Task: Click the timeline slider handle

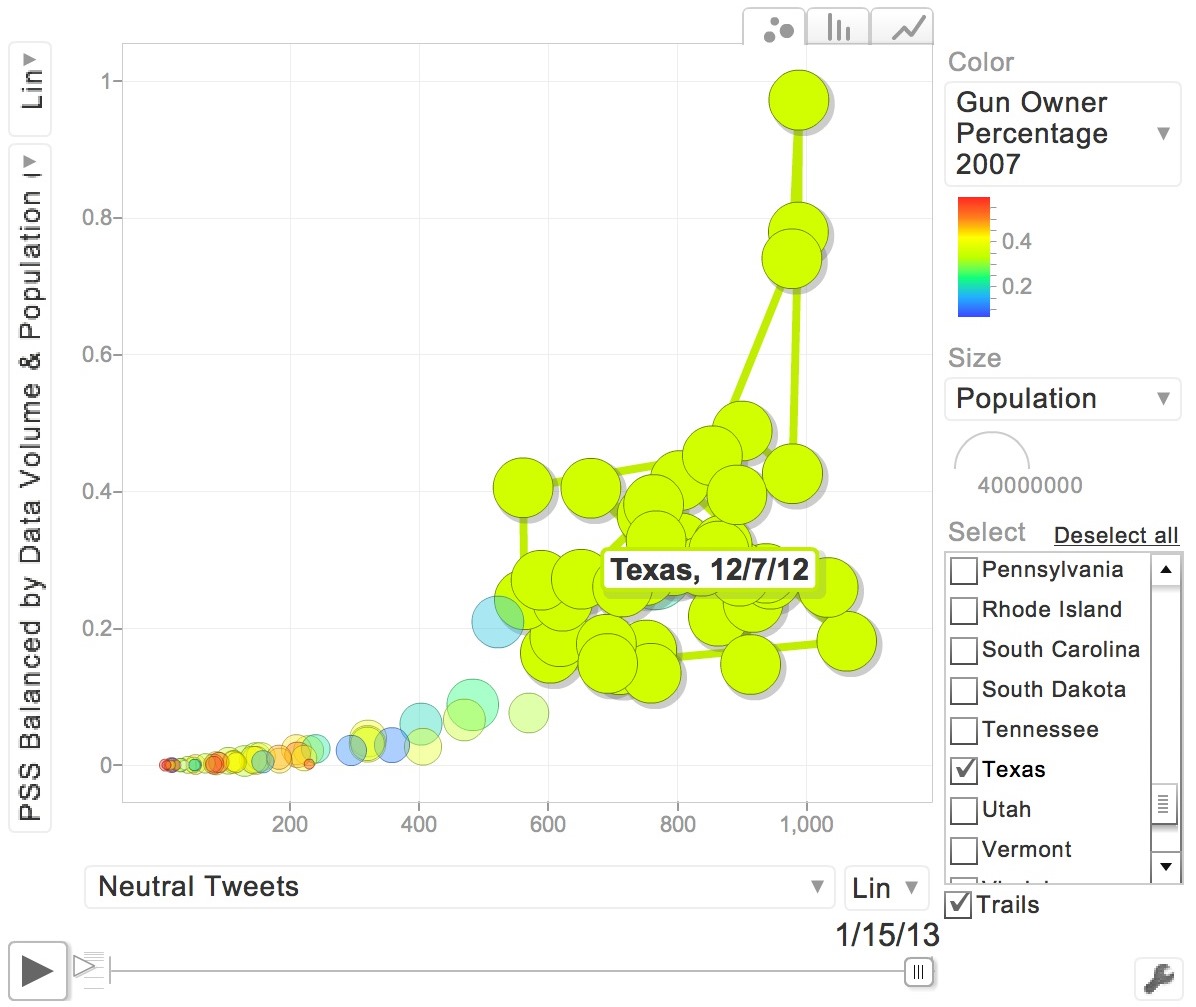Action: [x=918, y=971]
